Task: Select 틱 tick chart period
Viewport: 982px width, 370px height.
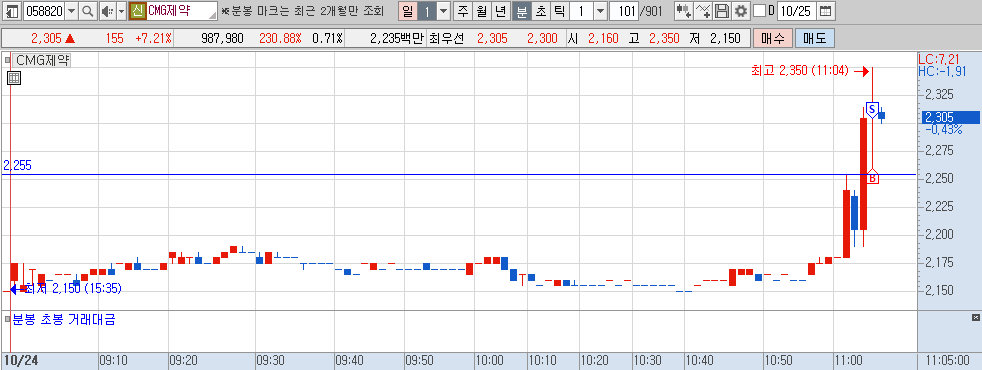Action: click(559, 11)
